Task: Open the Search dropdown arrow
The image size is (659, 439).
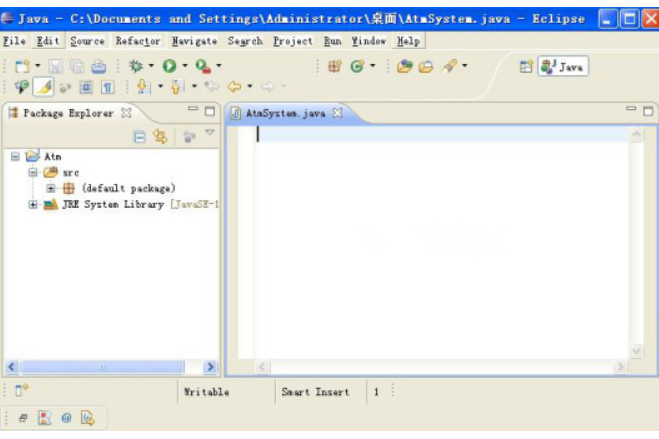Action: click(464, 66)
